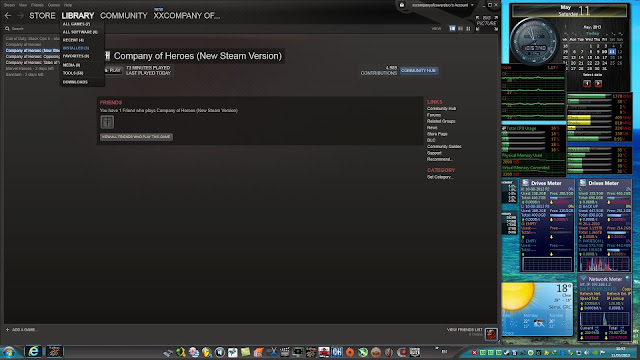Select TOOLS in library dropdown
Viewport: 640px width, 360px height.
click(73, 73)
